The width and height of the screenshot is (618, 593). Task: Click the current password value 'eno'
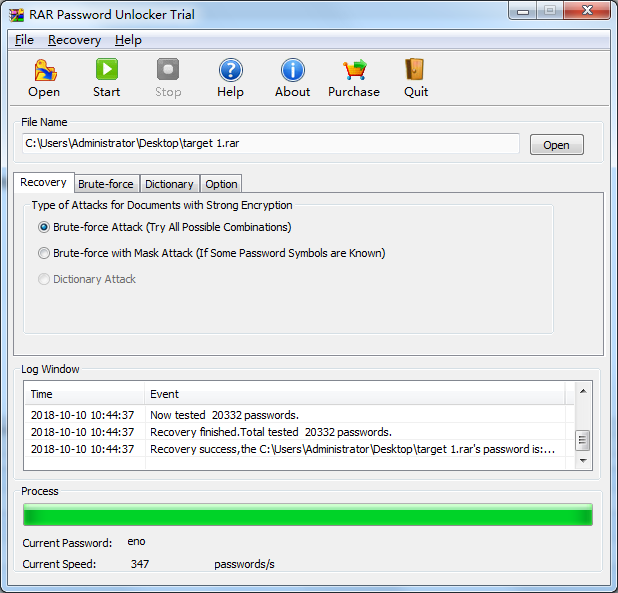[136, 542]
